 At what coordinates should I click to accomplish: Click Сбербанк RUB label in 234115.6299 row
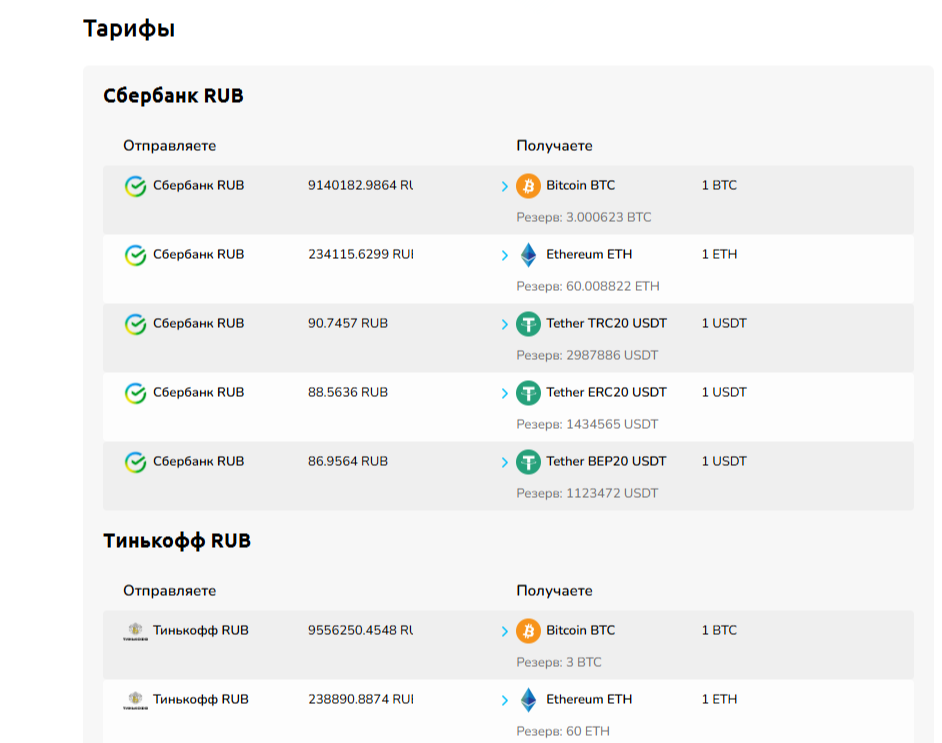(198, 254)
